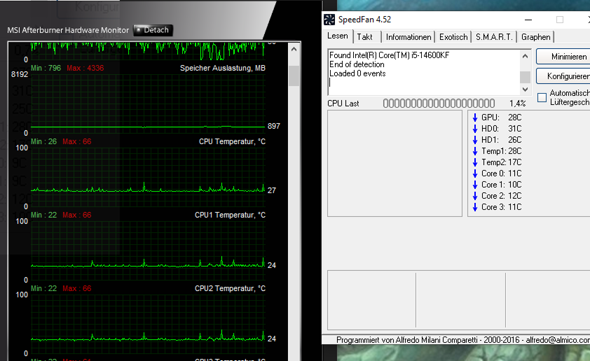Image resolution: width=590 pixels, height=361 pixels.
Task: Click the log box scroll-down arrow
Action: click(525, 90)
